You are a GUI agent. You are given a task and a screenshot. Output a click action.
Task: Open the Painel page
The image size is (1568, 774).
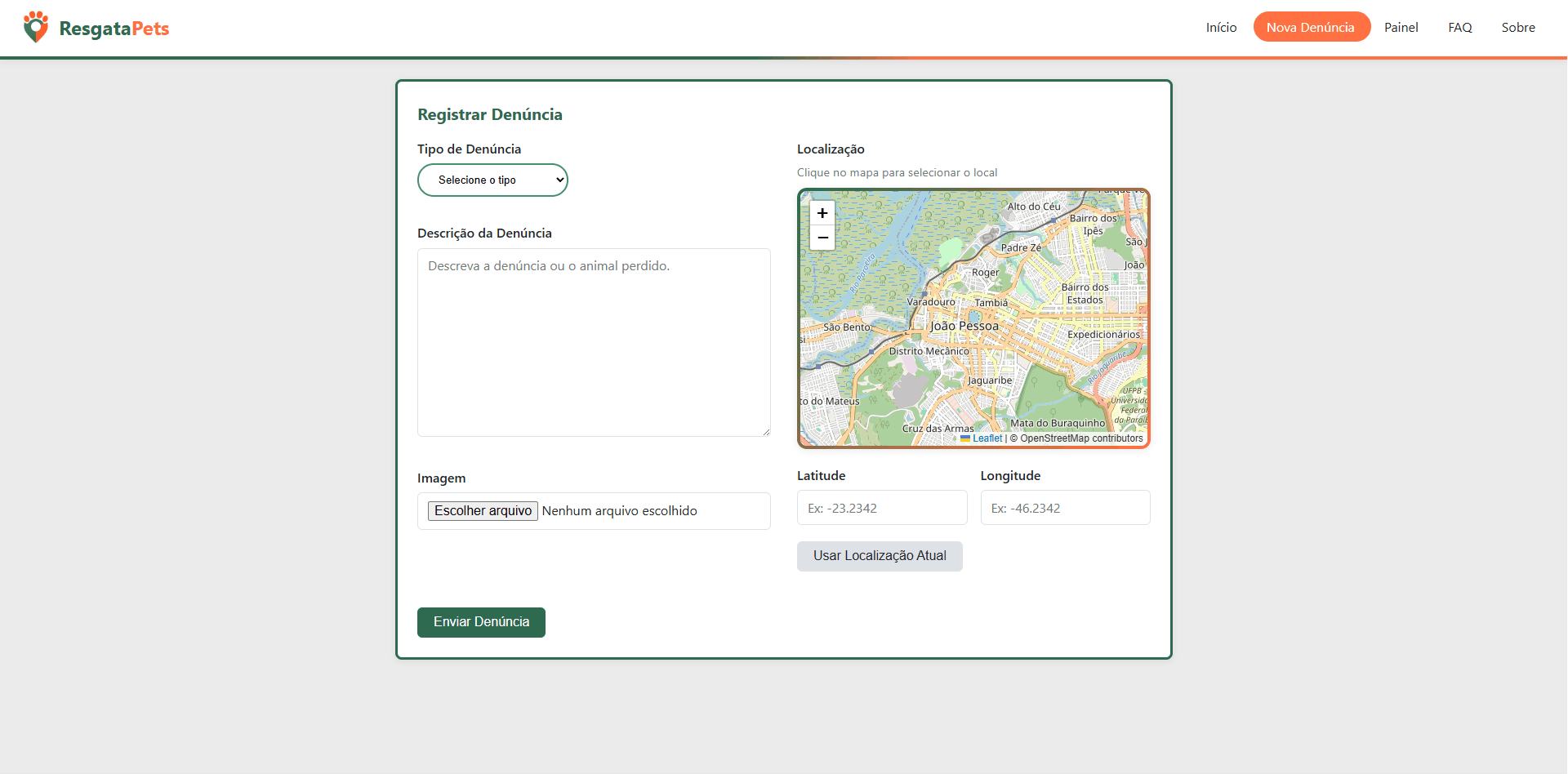point(1401,27)
